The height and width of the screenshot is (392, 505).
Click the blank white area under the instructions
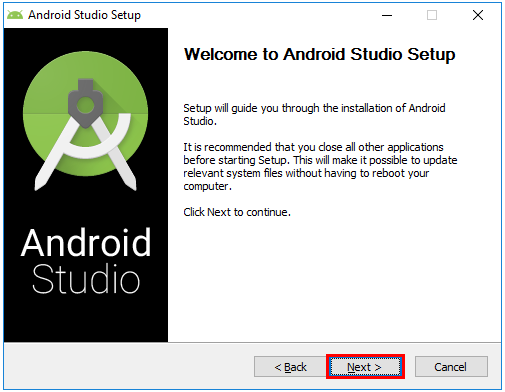pos(333,280)
